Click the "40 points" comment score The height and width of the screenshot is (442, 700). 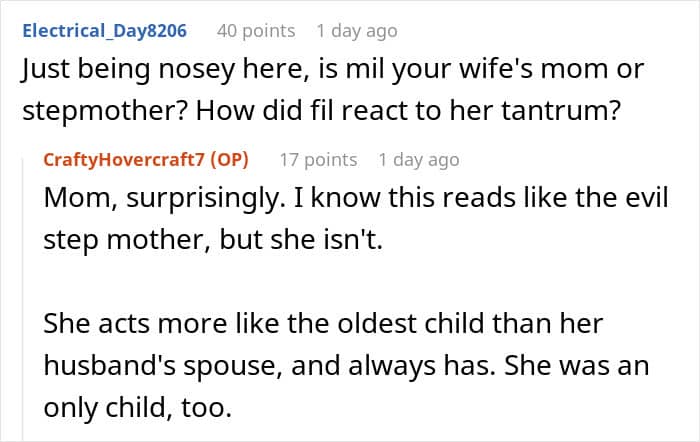(255, 30)
